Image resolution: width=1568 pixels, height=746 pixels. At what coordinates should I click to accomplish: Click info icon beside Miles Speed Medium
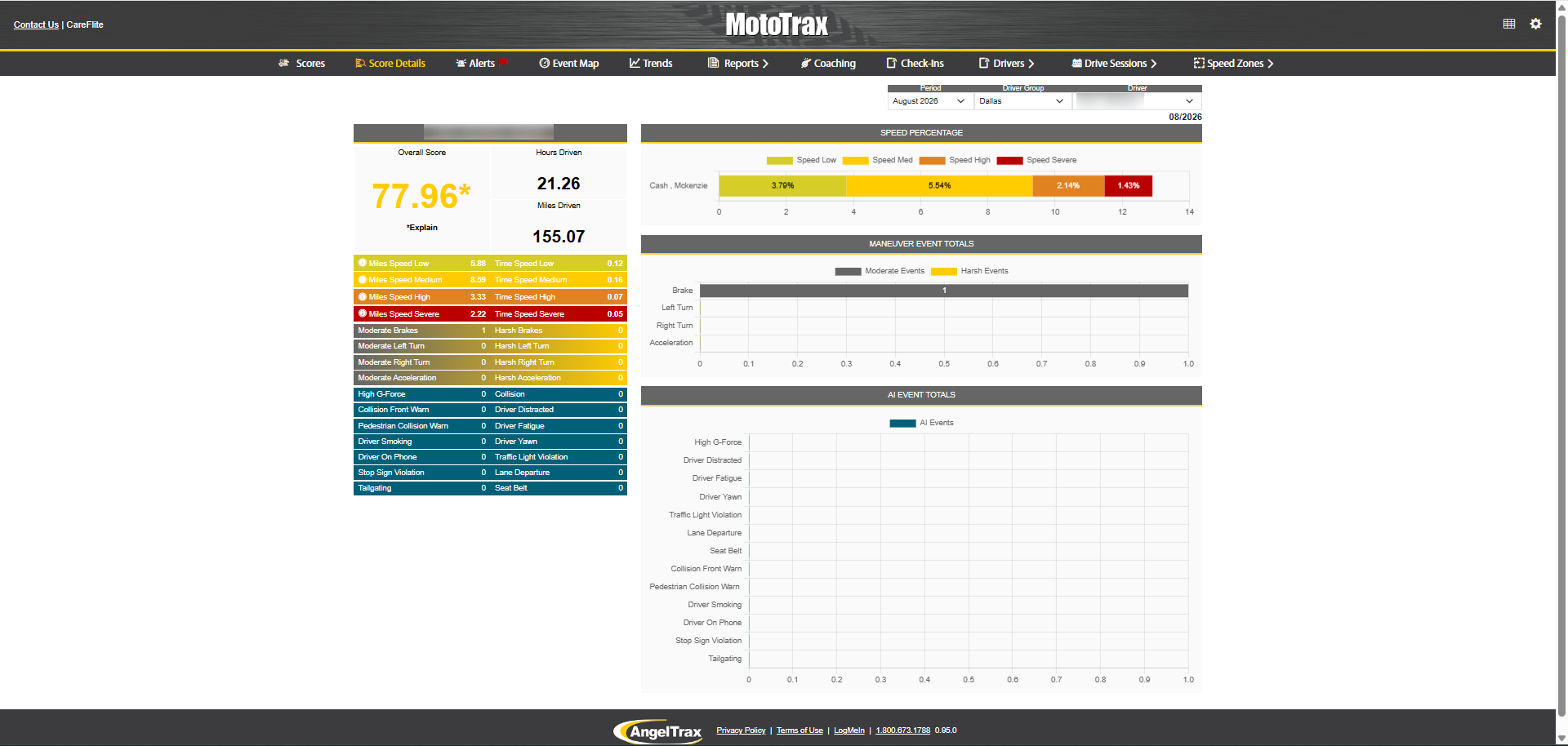coord(363,279)
